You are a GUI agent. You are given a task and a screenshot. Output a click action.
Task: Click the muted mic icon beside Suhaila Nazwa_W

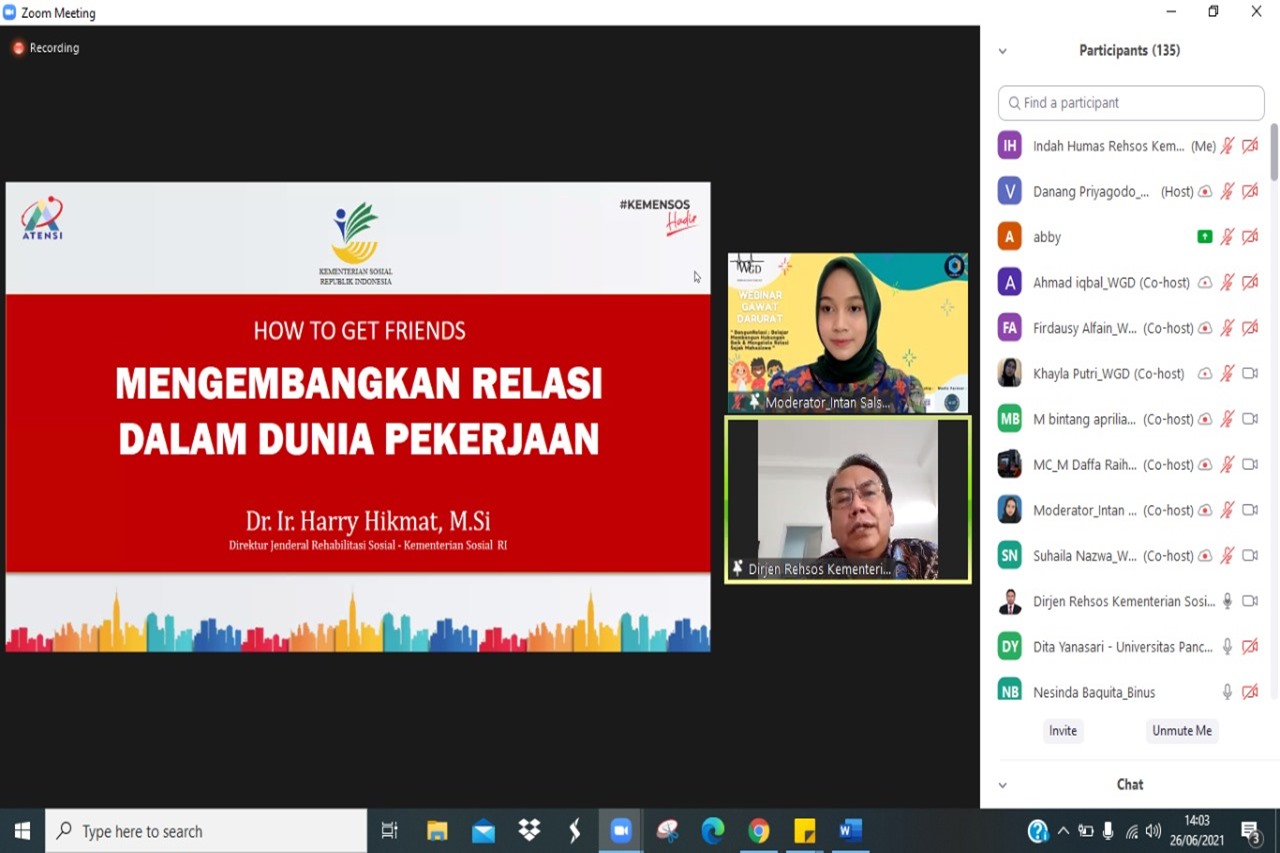[1227, 555]
